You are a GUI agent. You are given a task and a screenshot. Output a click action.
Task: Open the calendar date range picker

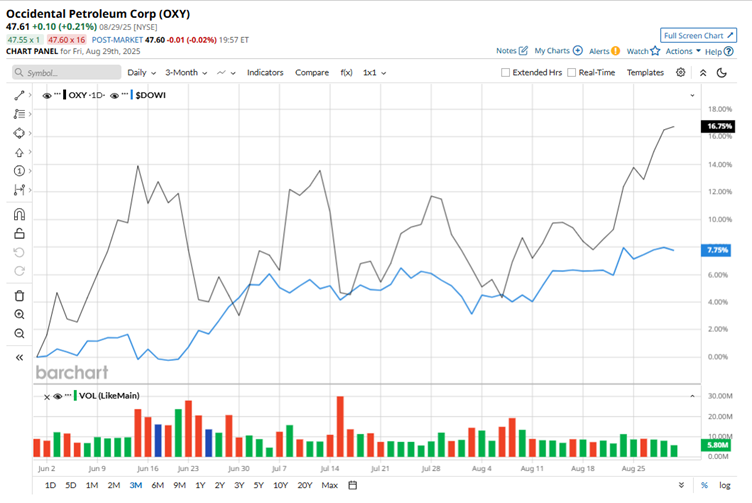[x=352, y=485]
